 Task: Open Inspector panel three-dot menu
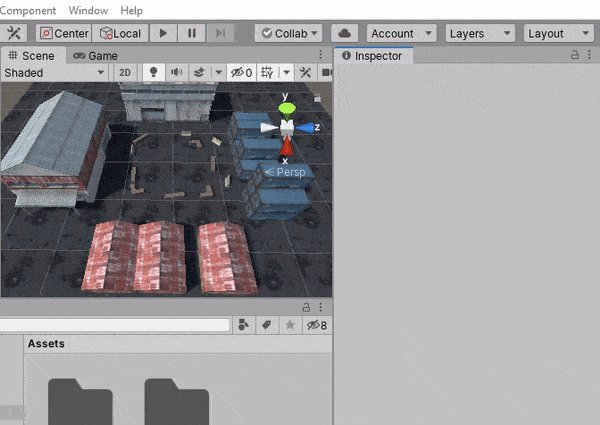coord(589,55)
